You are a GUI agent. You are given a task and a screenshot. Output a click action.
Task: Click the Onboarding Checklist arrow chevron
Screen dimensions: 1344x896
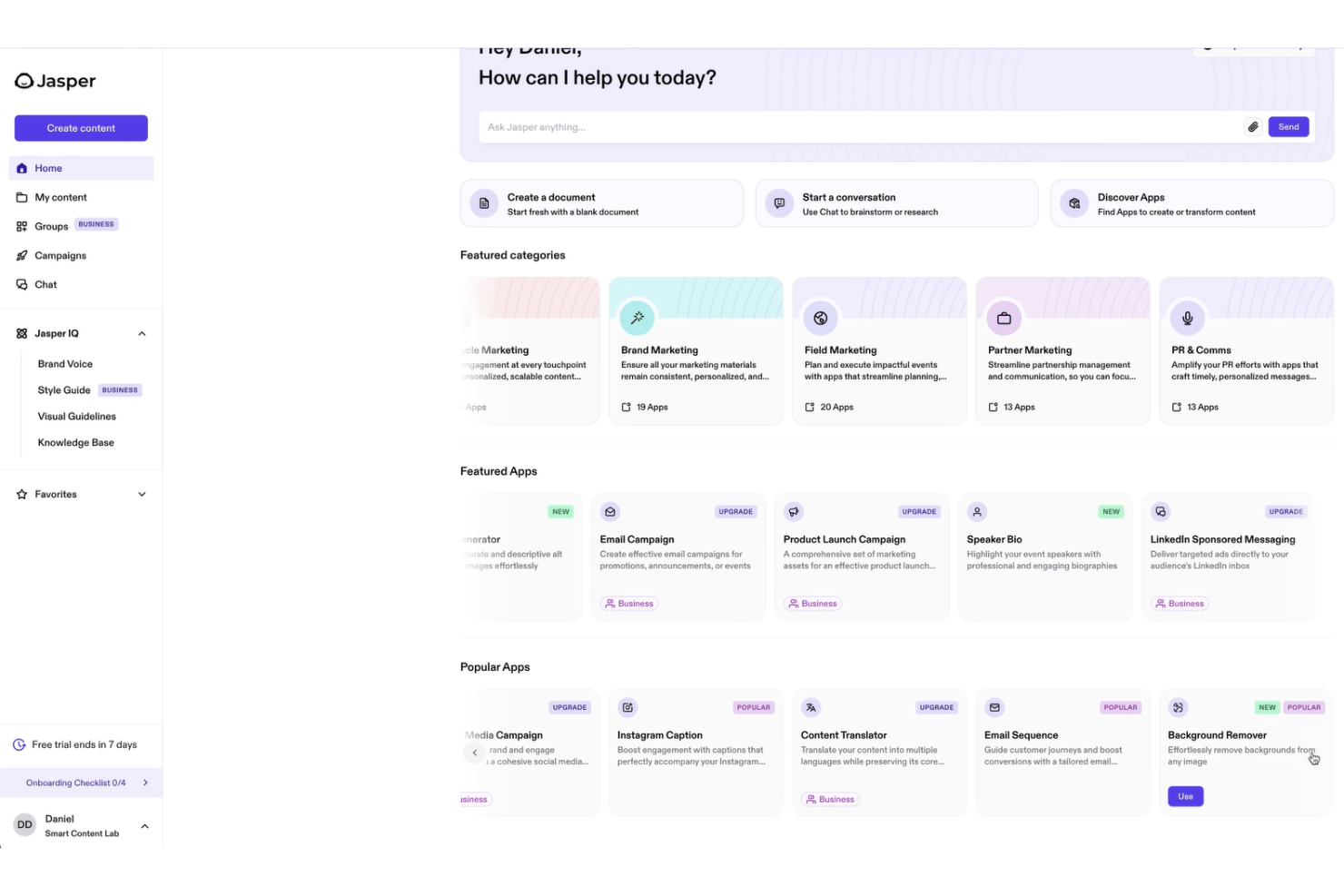[x=145, y=783]
